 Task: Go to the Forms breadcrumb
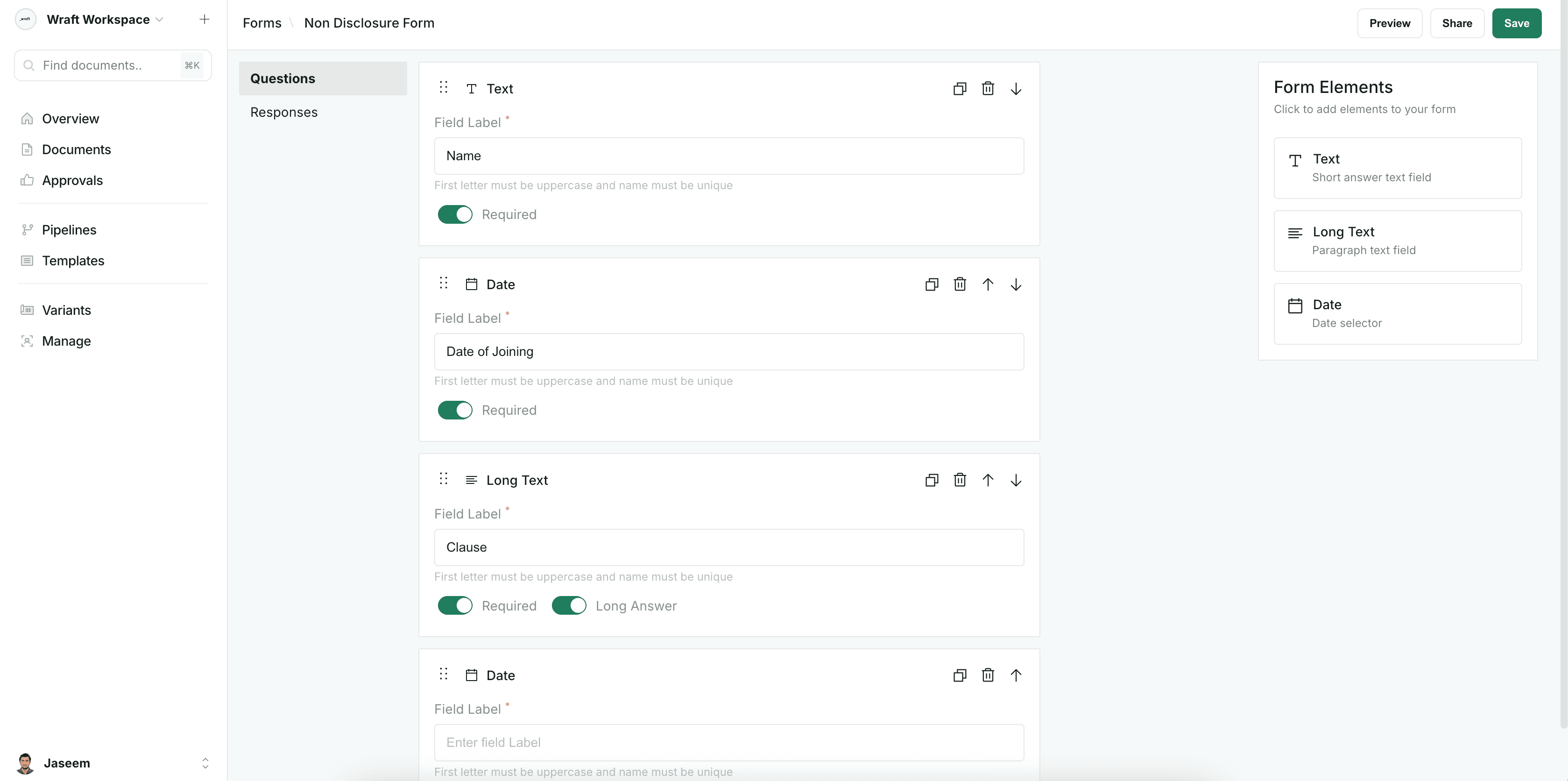point(262,23)
